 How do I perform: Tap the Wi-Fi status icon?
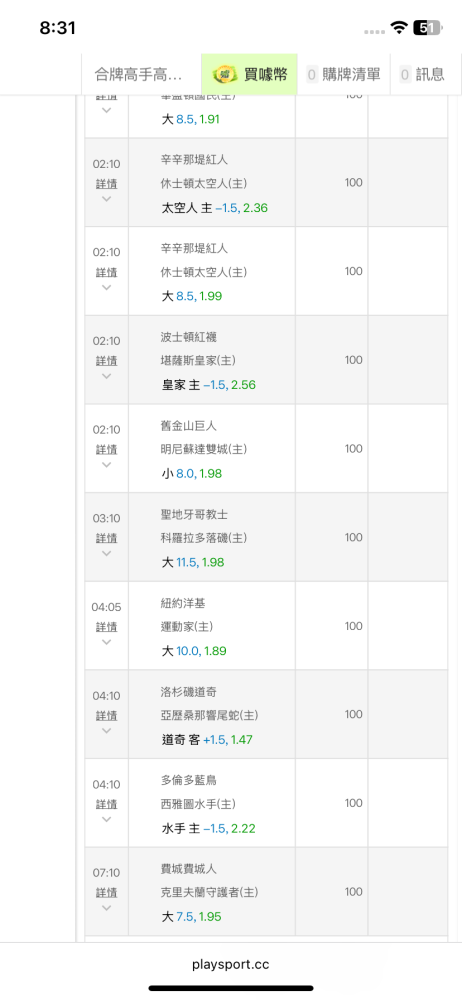click(x=399, y=27)
